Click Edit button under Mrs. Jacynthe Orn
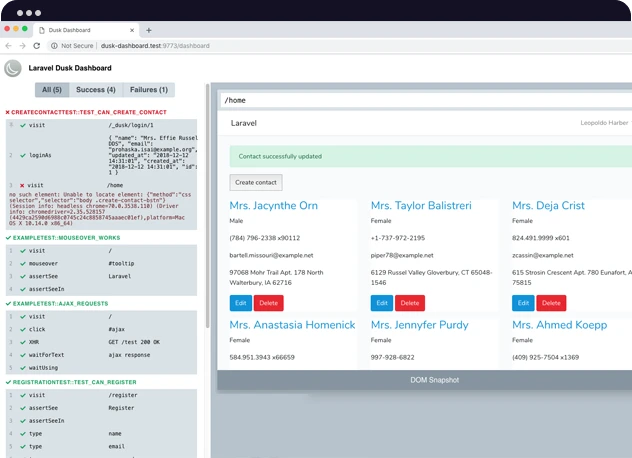Viewport: 632px width, 458px height. coord(241,303)
